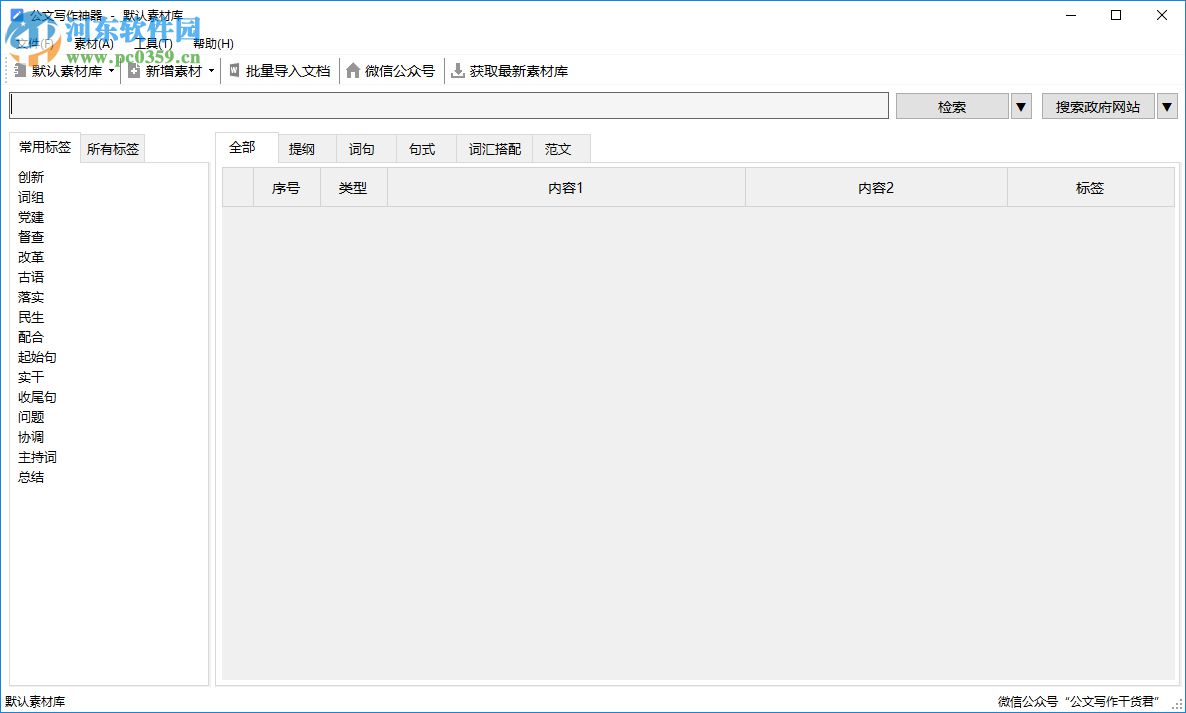Viewport: 1186px width, 713px height.
Task: Minimize the application window
Action: pyautogui.click(x=1071, y=15)
